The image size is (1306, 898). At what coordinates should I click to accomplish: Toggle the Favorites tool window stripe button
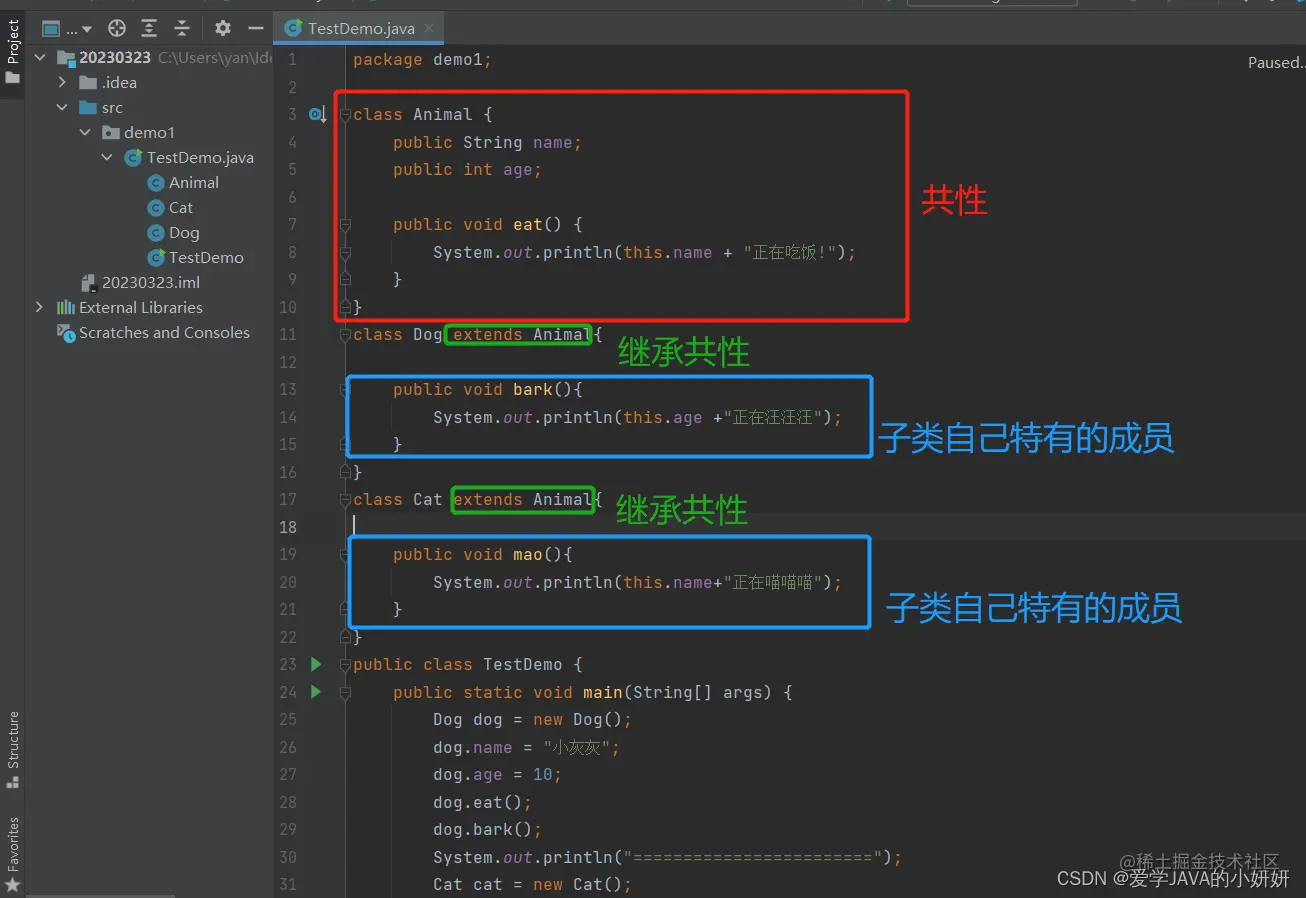tap(13, 855)
